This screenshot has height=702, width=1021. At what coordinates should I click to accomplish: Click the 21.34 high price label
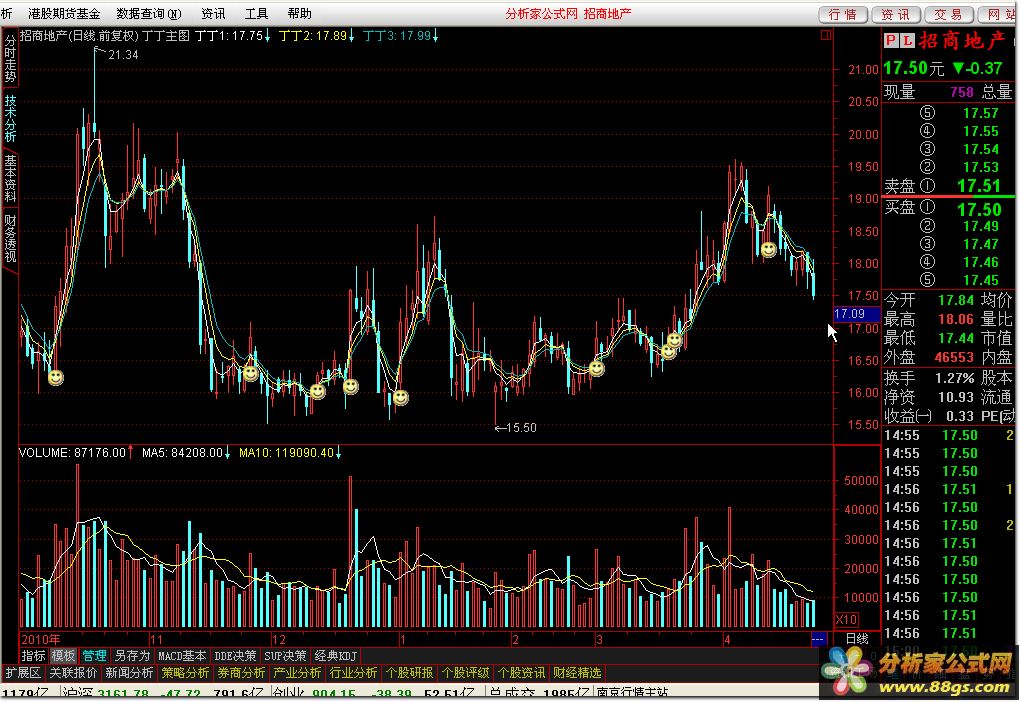(x=123, y=55)
